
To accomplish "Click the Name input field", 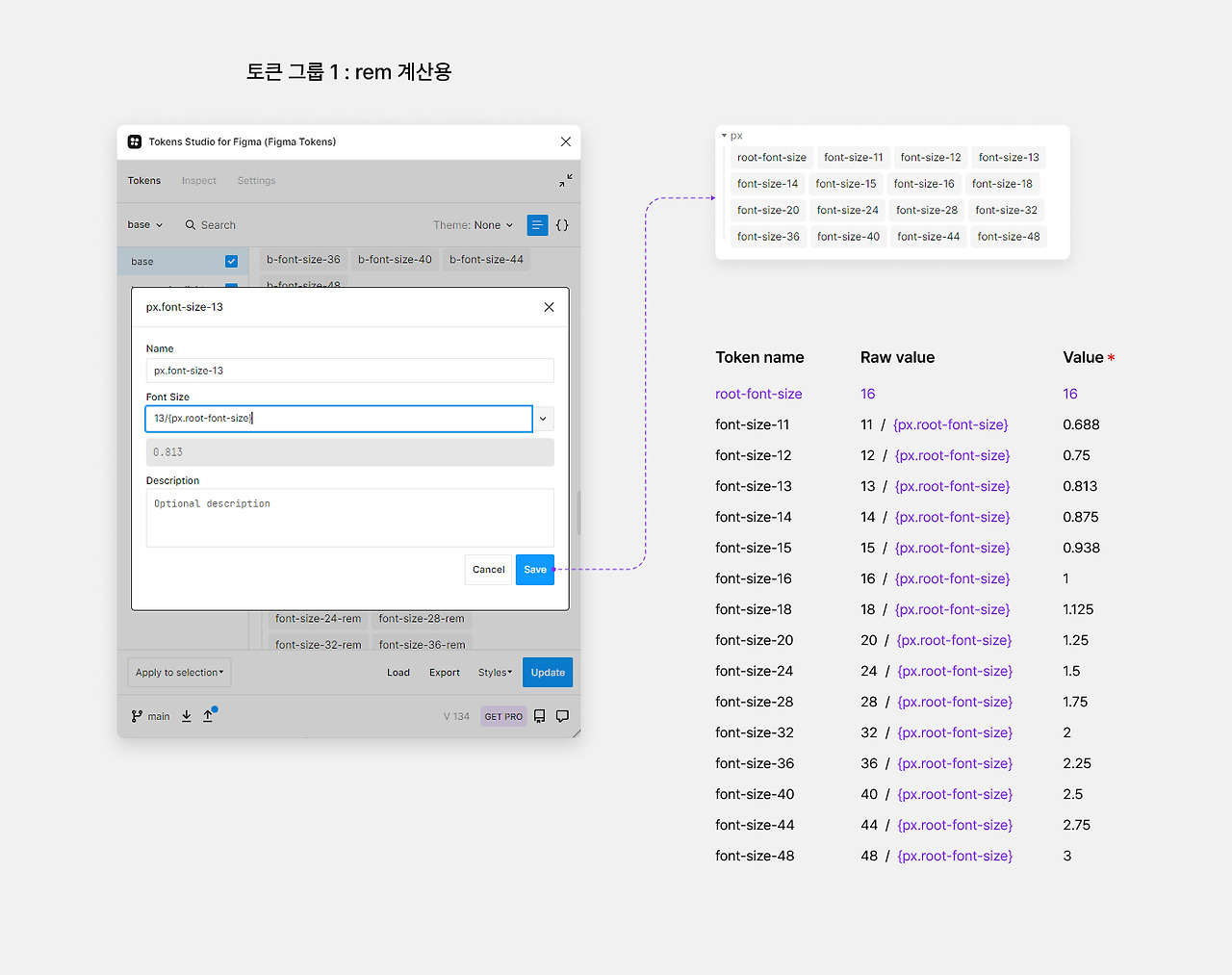I will (x=350, y=371).
